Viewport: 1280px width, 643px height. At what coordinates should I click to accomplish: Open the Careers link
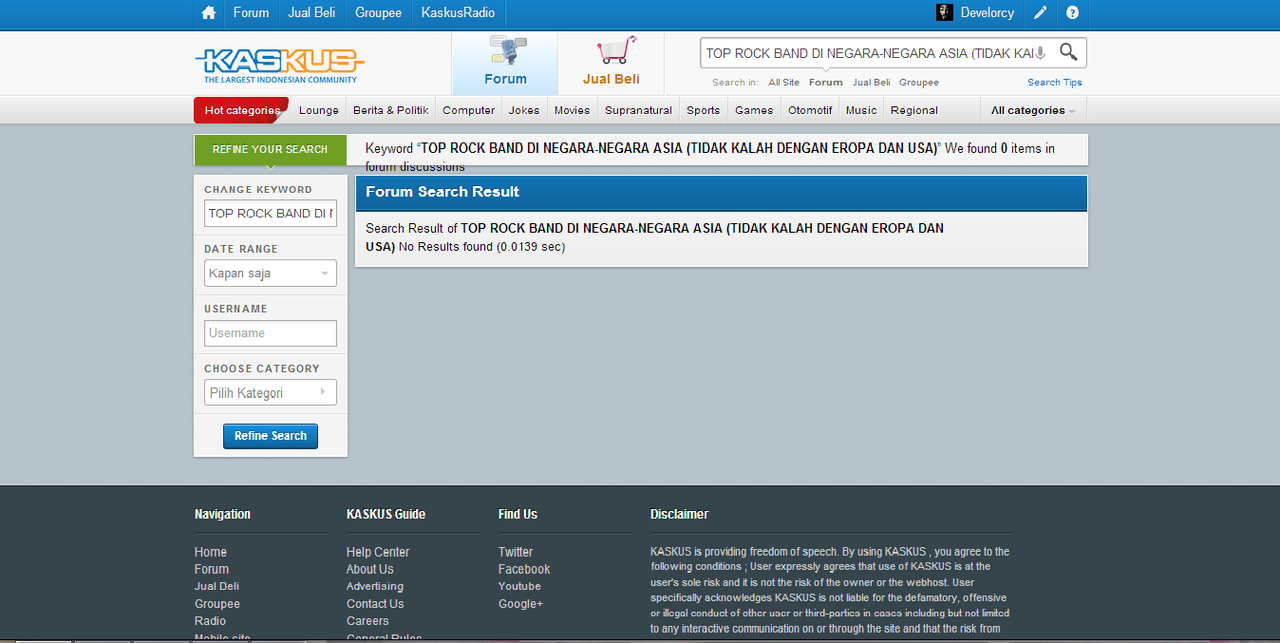pyautogui.click(x=368, y=621)
